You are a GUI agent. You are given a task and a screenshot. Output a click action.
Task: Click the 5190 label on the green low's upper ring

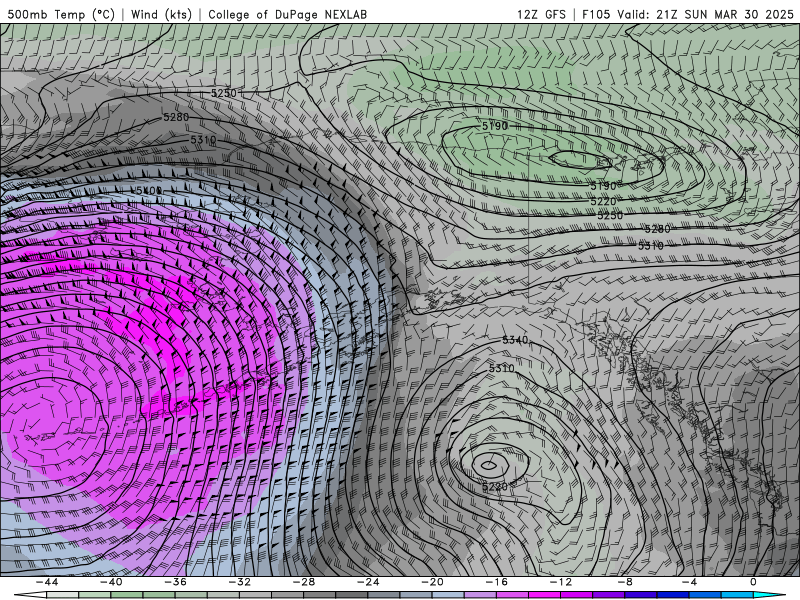[x=495, y=126]
